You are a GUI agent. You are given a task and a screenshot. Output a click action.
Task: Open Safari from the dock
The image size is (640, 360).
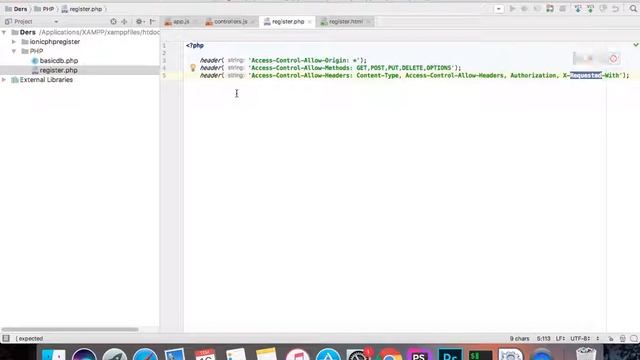[145, 354]
